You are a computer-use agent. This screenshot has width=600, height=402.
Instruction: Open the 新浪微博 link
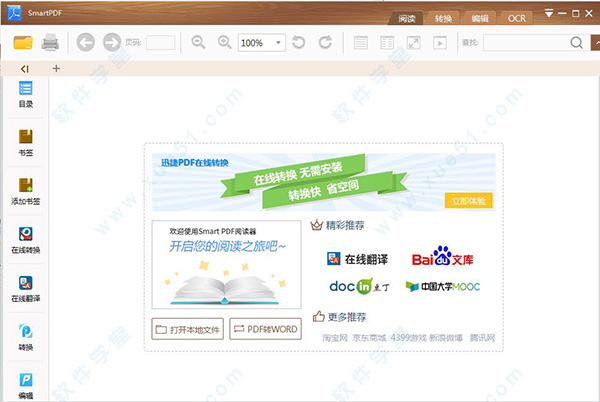446,338
